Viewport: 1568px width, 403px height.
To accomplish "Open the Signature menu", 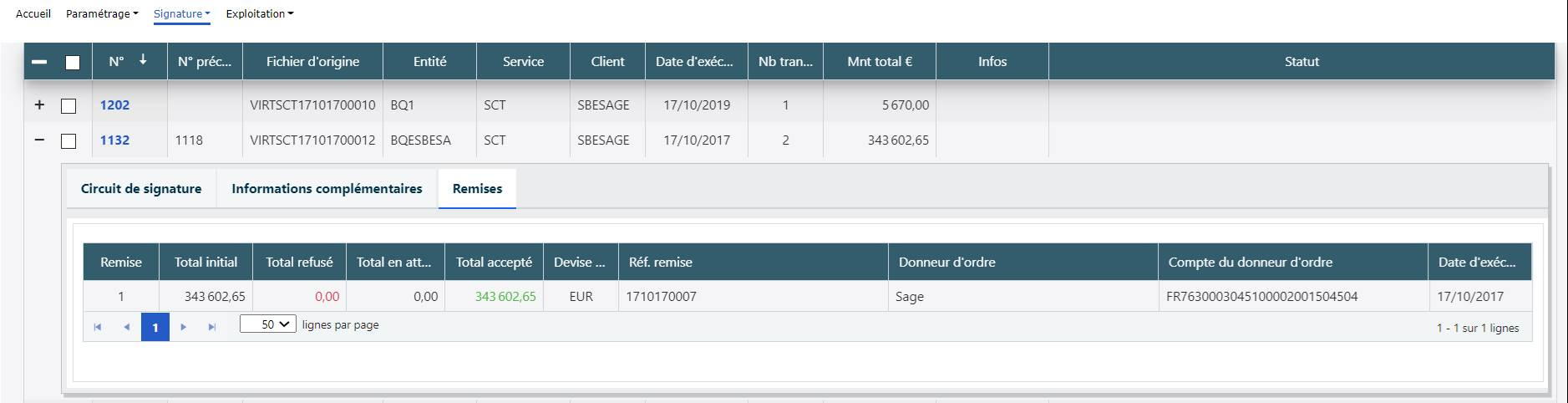I will pyautogui.click(x=181, y=14).
